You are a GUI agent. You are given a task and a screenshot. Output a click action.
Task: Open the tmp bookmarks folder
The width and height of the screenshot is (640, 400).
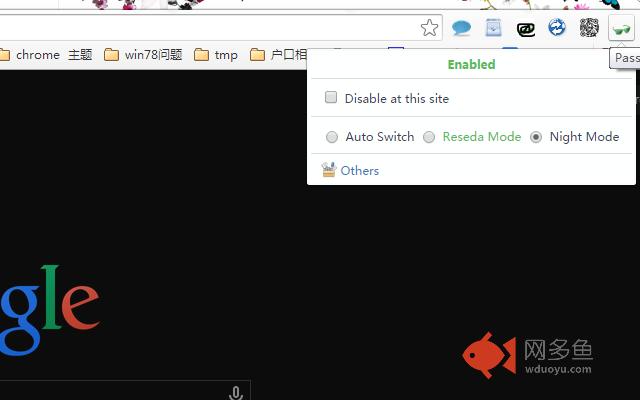216,55
